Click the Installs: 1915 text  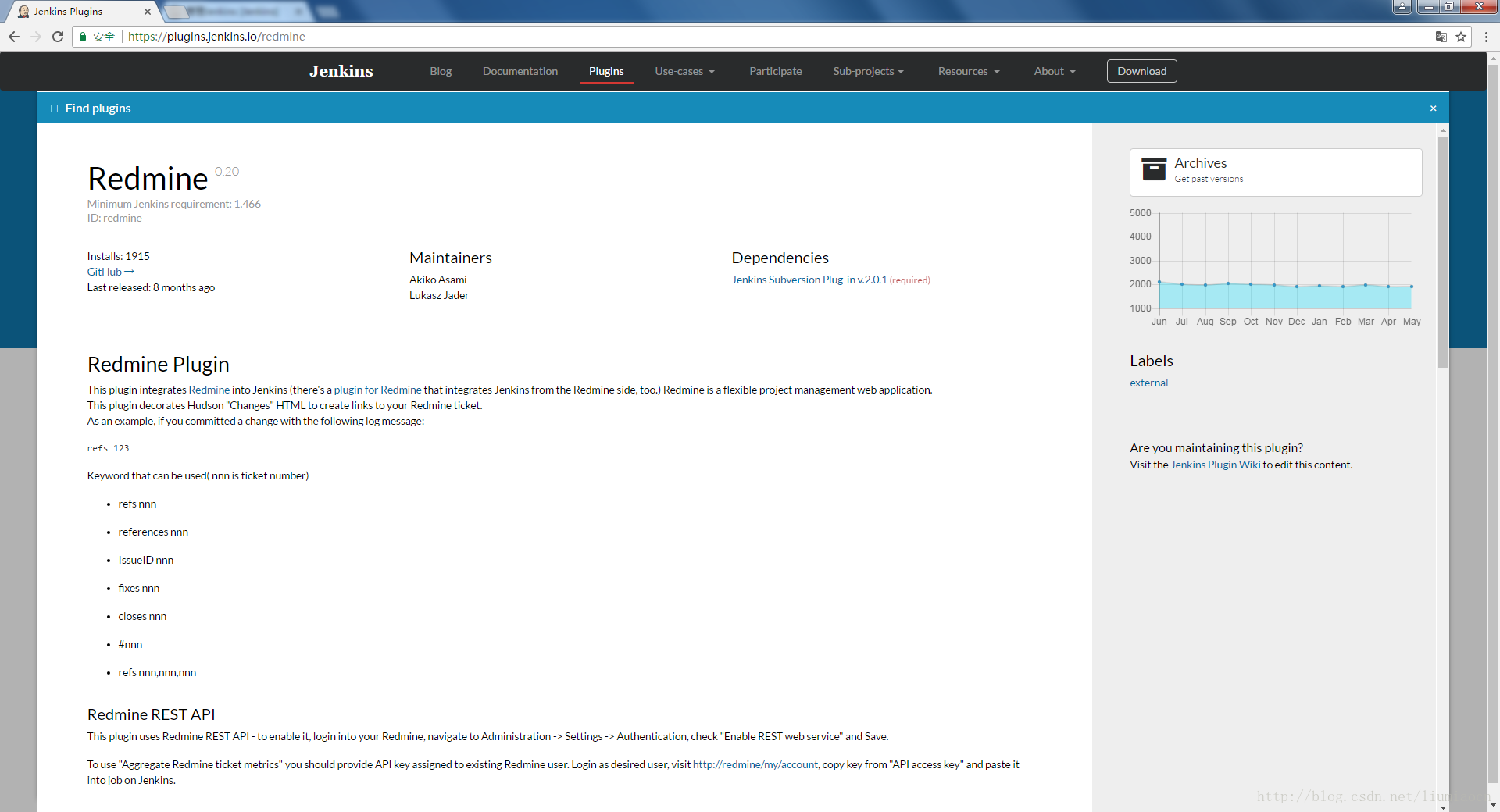tap(118, 256)
